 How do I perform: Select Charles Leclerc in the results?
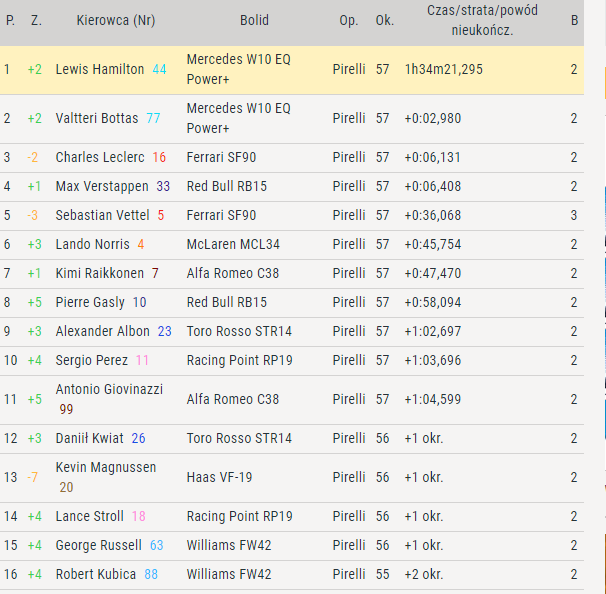pyautogui.click(x=100, y=157)
